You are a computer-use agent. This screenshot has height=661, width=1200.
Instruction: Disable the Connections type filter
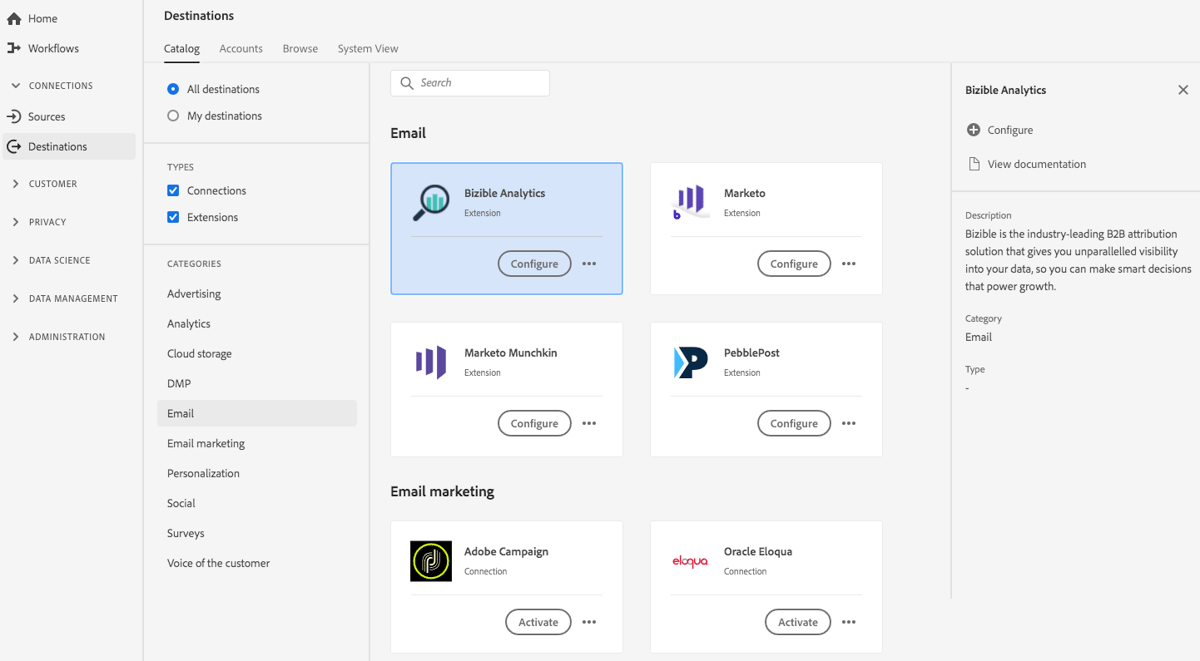pyautogui.click(x=173, y=190)
